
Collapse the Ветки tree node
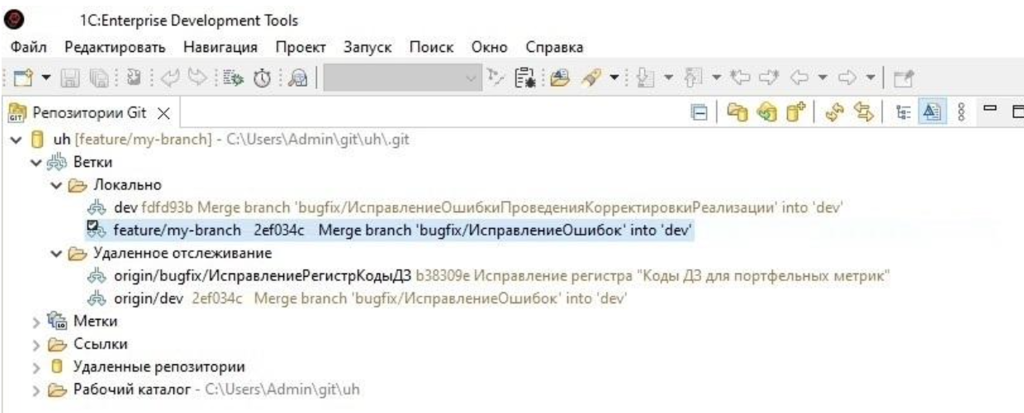click(x=36, y=162)
